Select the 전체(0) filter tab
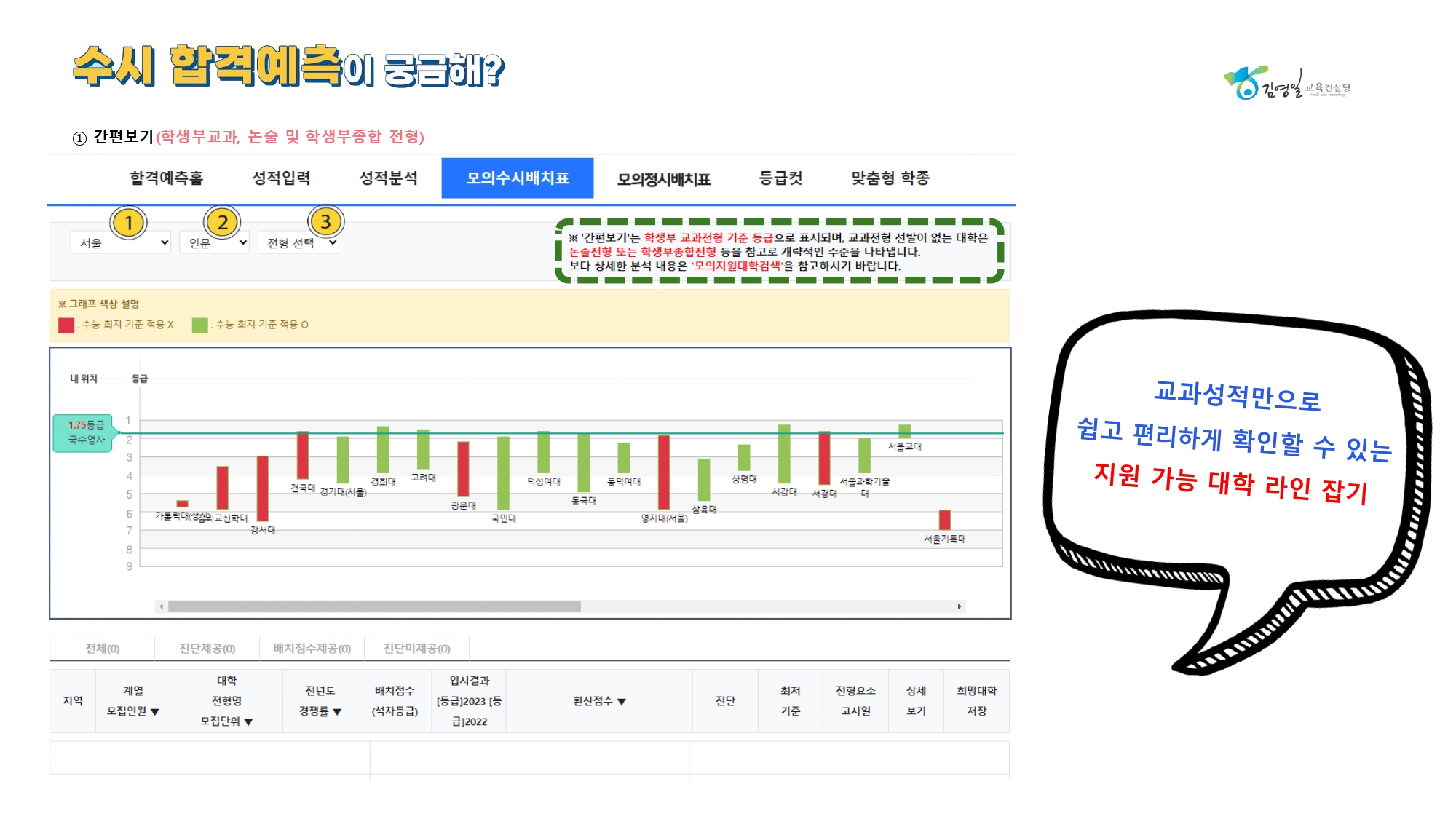 (102, 649)
